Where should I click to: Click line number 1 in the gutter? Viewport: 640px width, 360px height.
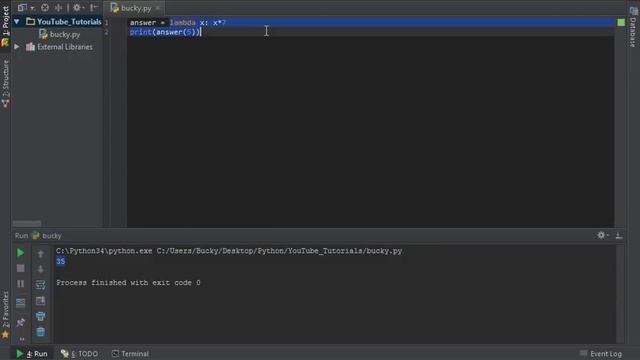pos(107,22)
